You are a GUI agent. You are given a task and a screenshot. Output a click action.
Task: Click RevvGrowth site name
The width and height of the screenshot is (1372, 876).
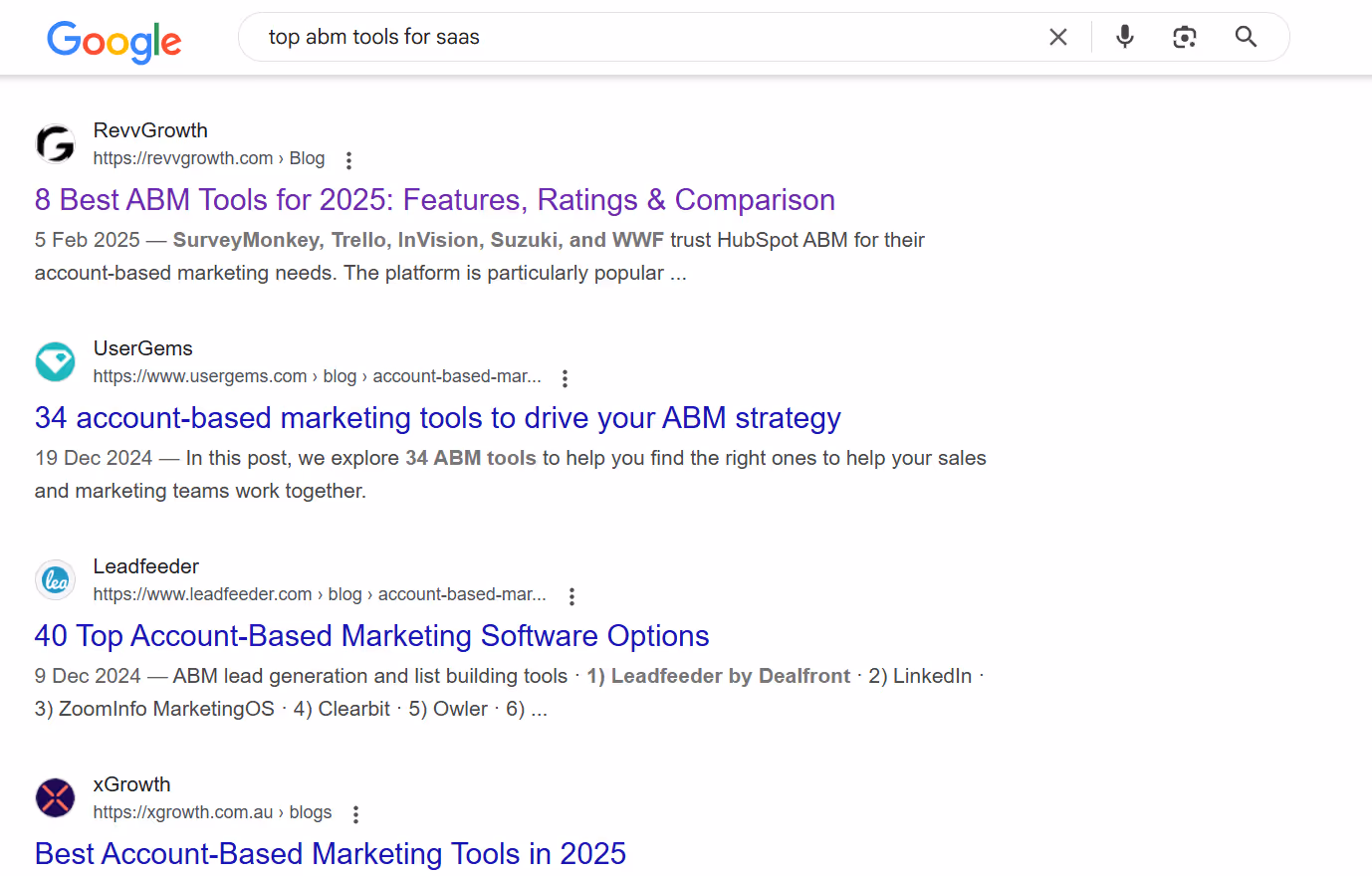tap(150, 130)
